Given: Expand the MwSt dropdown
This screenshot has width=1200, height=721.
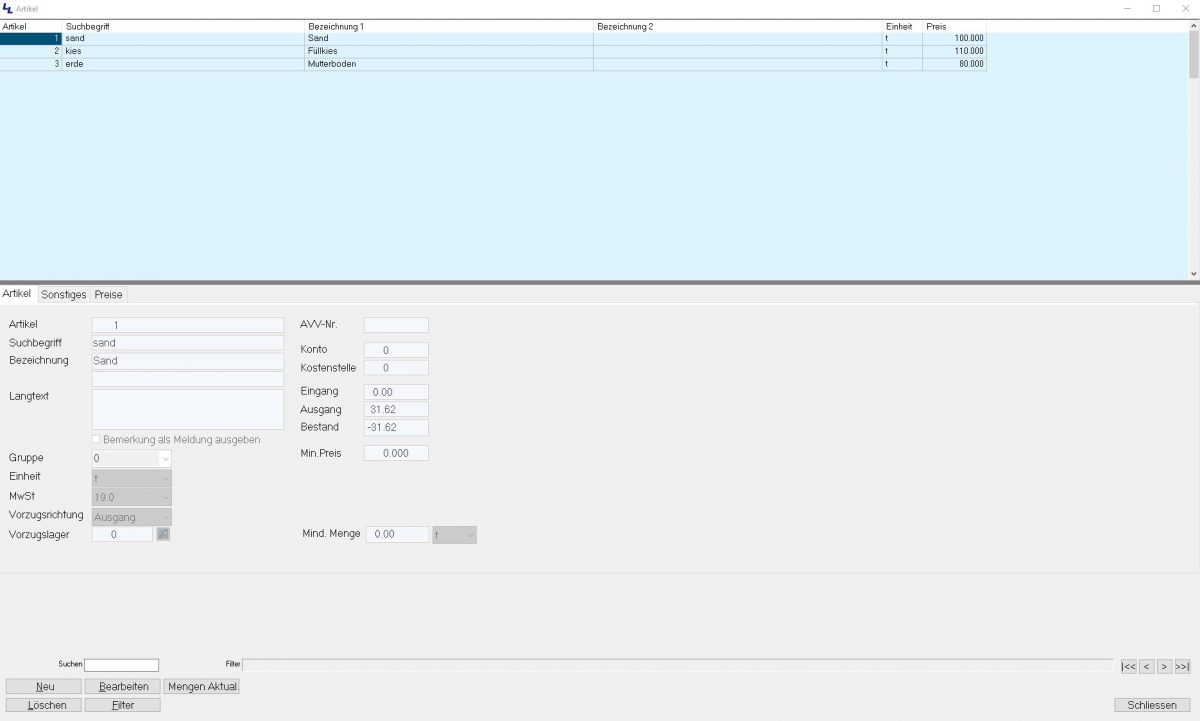Looking at the screenshot, I should pos(164,497).
